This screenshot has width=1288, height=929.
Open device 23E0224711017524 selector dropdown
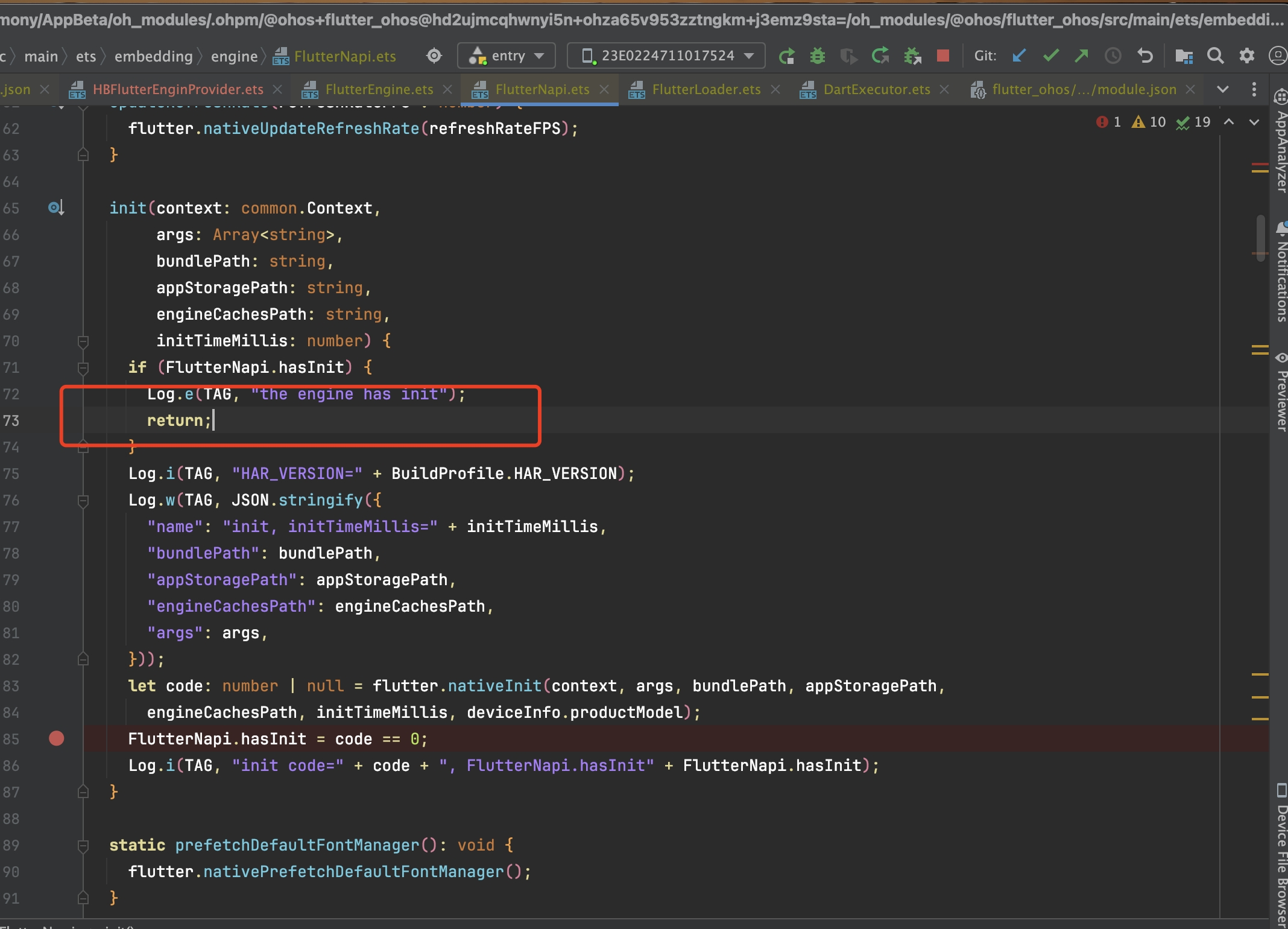coord(666,56)
